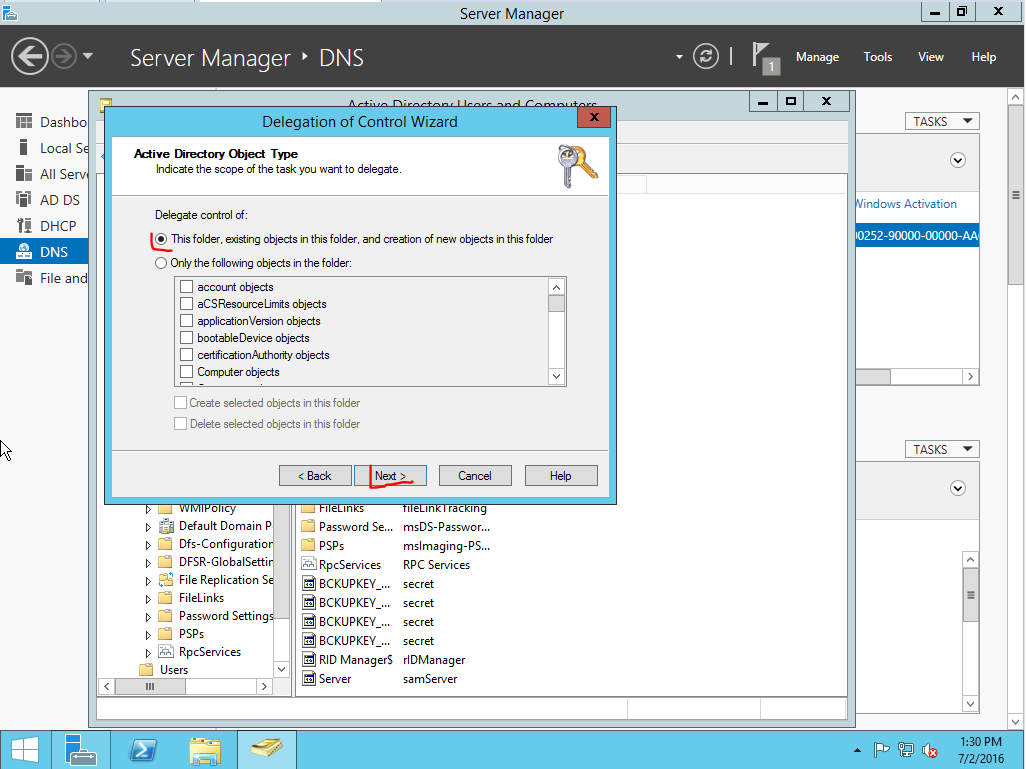
Task: Open the Tools menu
Action: pos(877,57)
